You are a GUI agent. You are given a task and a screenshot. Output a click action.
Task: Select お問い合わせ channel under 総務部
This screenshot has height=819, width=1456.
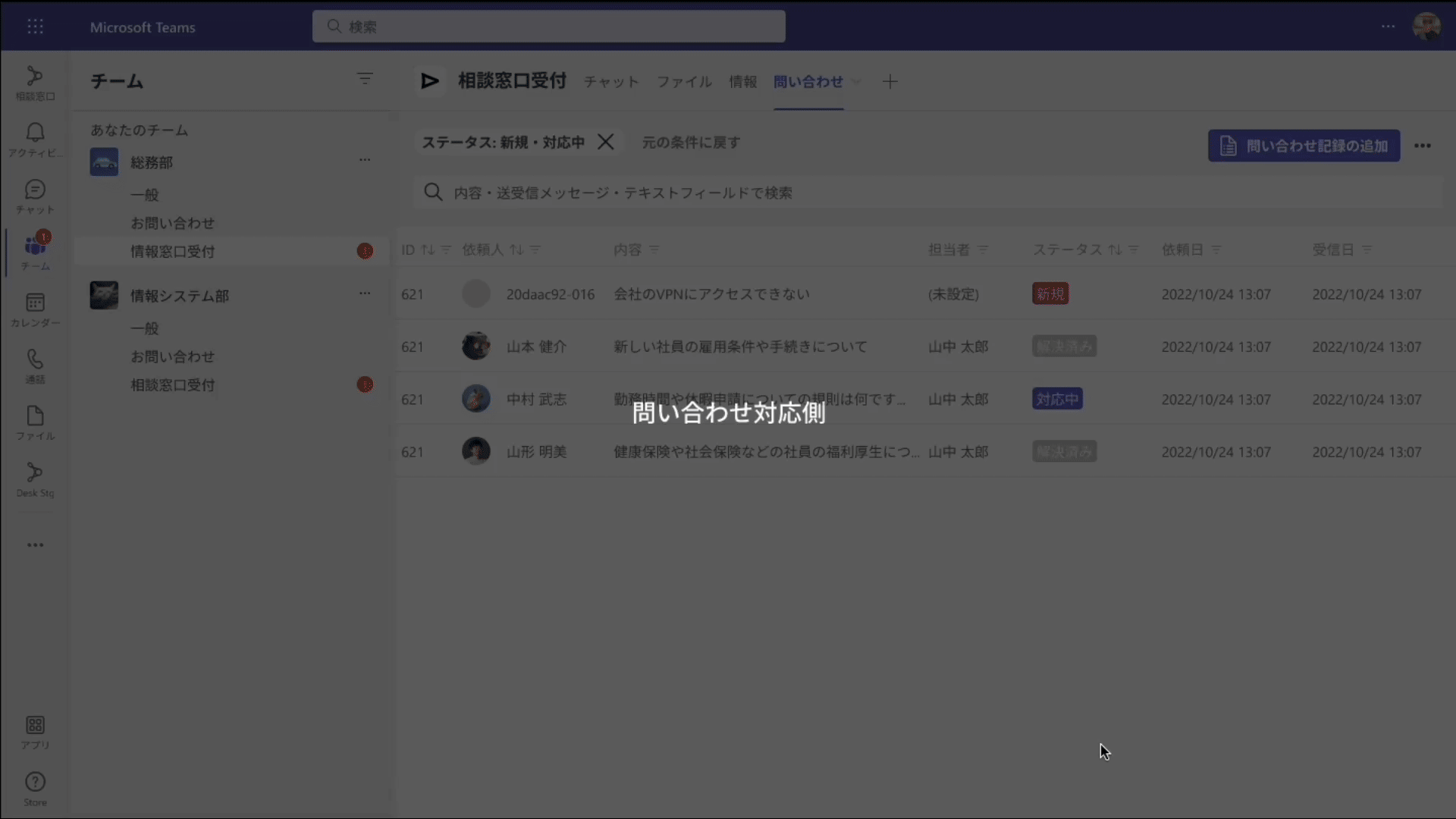172,223
